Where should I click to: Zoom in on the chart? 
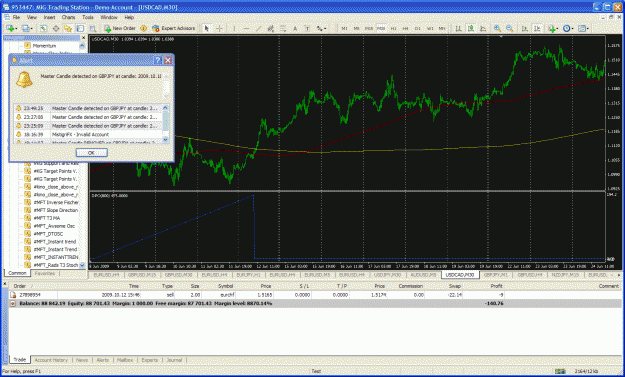[497, 28]
